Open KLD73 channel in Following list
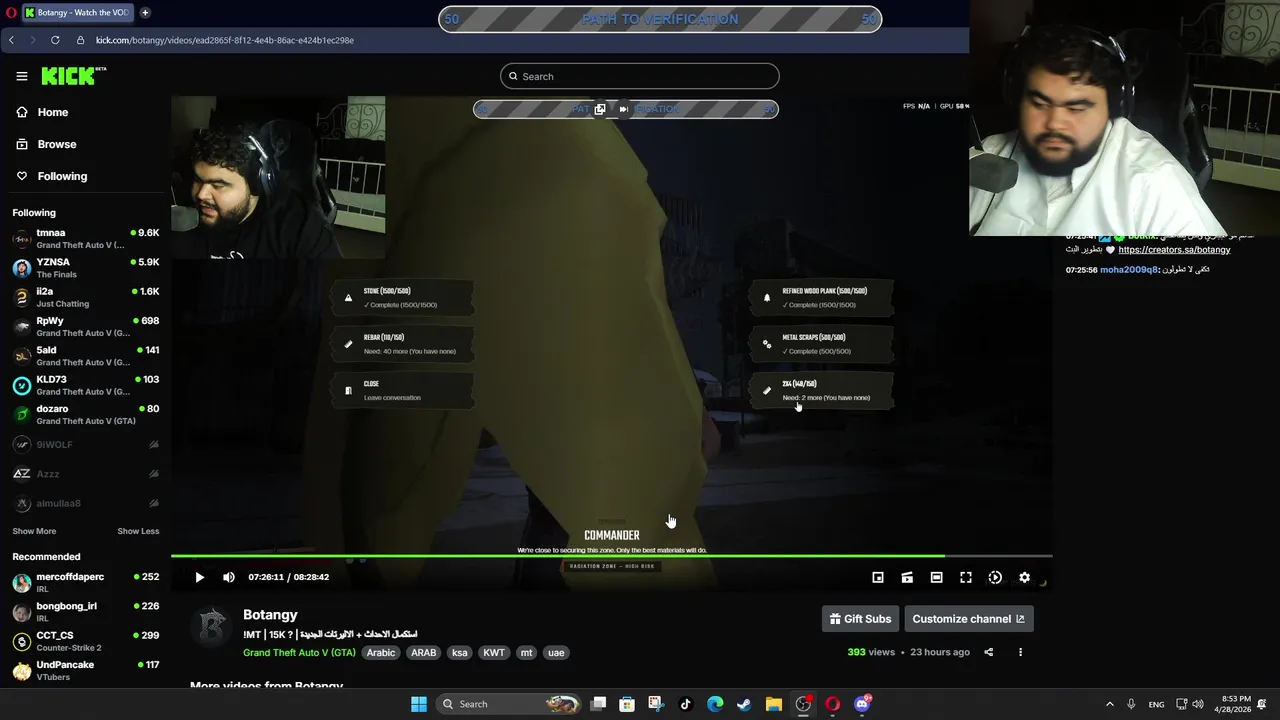This screenshot has width=1280, height=720. coord(85,385)
